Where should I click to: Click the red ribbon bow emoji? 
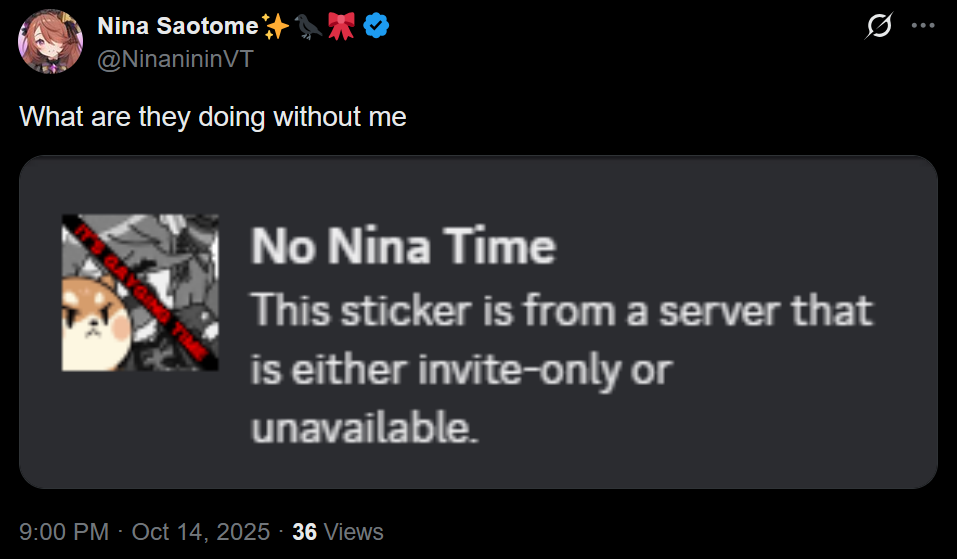tap(342, 28)
